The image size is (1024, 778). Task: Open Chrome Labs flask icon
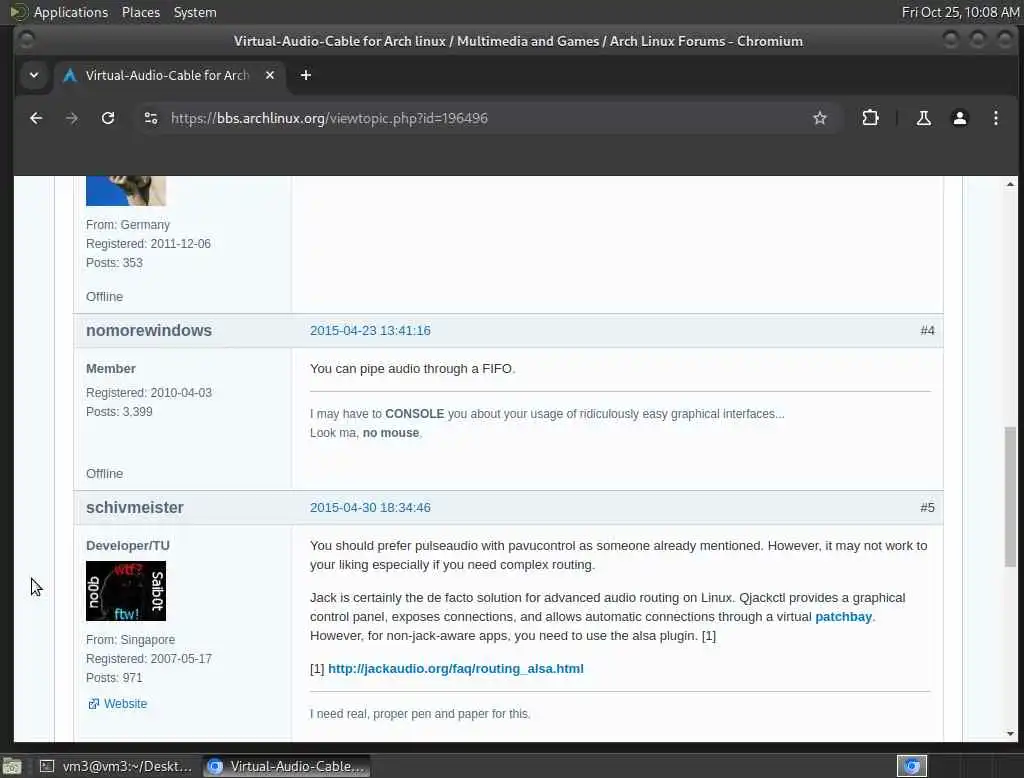(923, 118)
